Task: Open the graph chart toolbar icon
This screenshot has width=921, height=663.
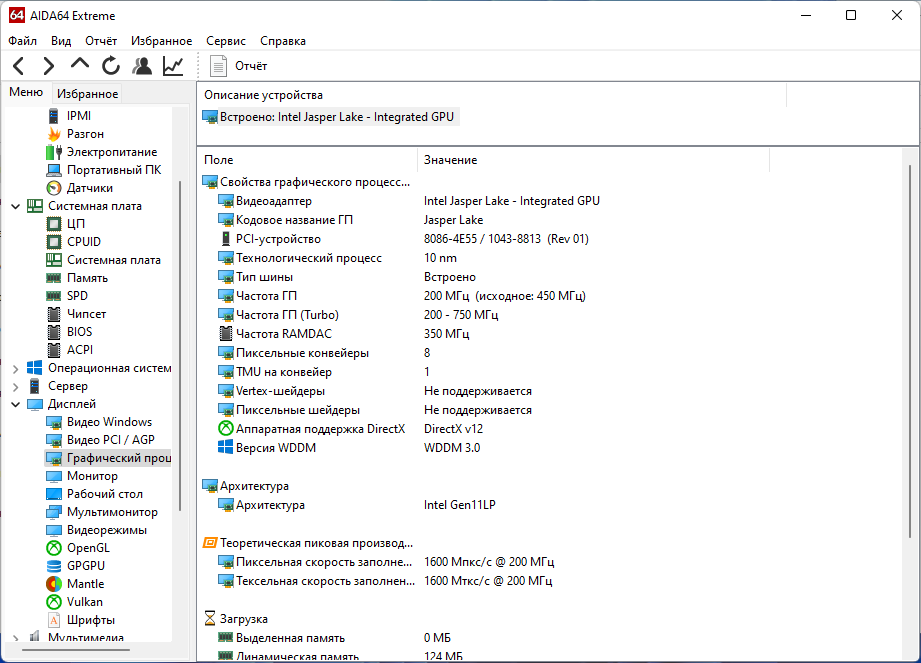Action: [x=173, y=65]
